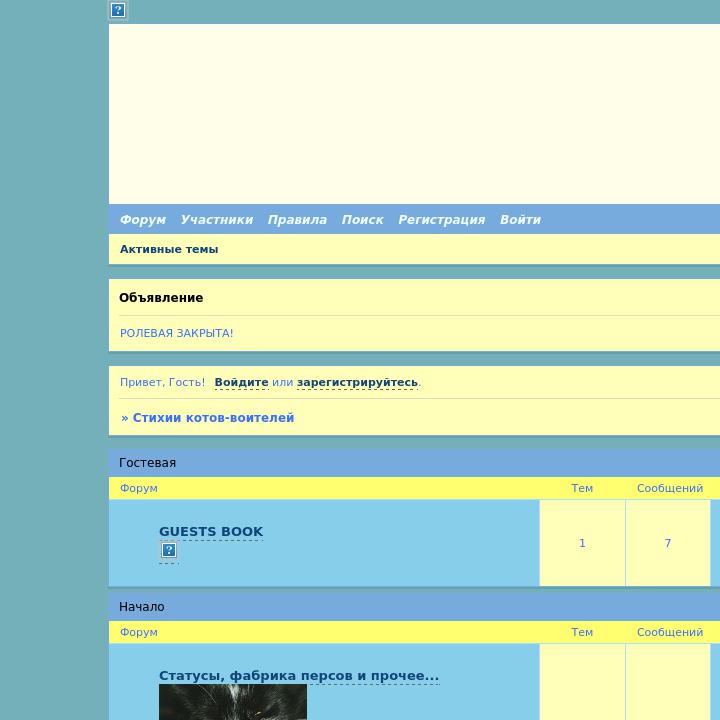Follow the зарегистрируйтесь link in the greeting

[x=357, y=382]
